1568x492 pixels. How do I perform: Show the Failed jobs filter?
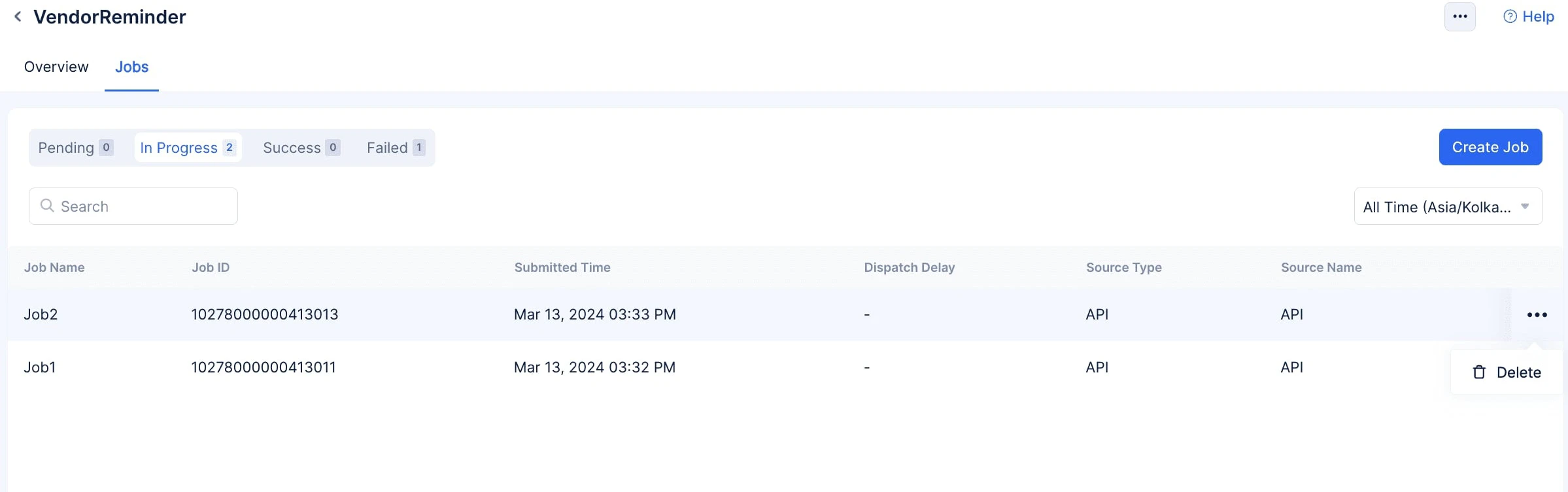[396, 148]
